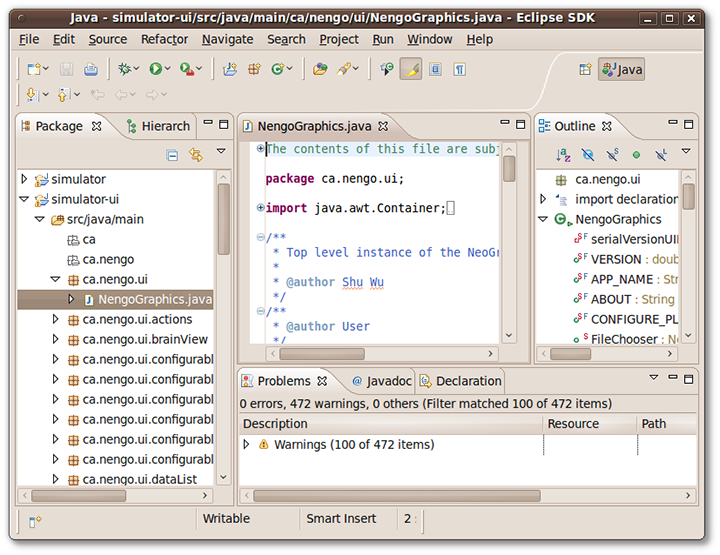
Task: Click the Save toolbar icon
Action: point(67,69)
